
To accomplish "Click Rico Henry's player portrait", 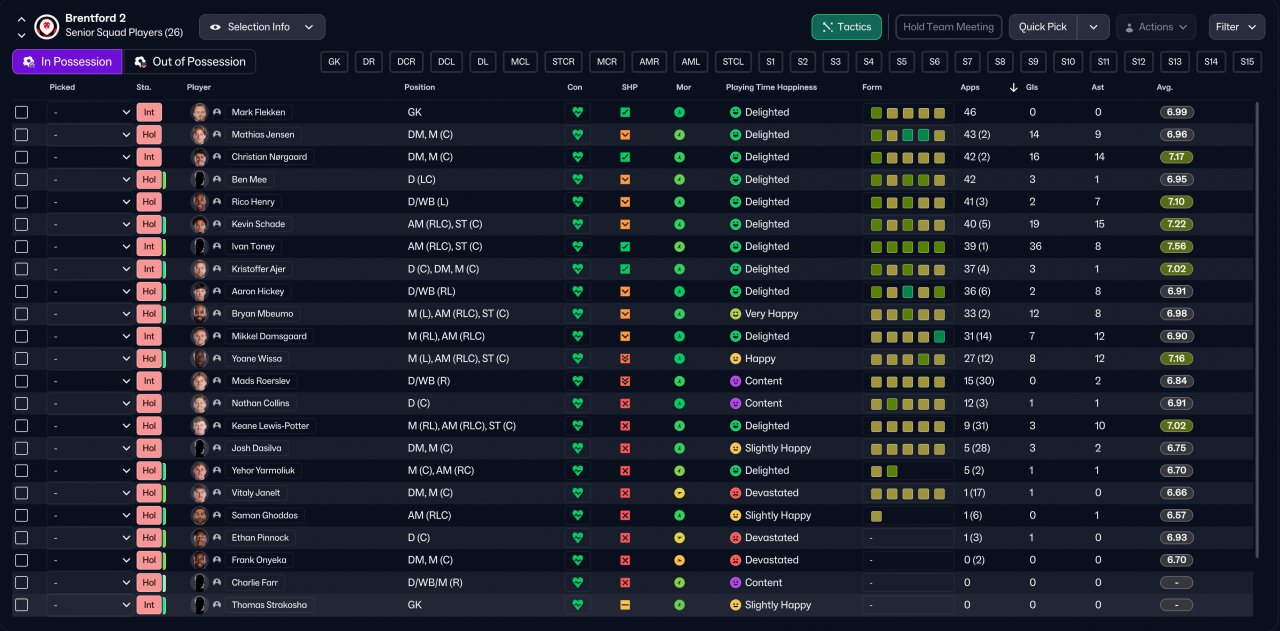I will click(200, 202).
